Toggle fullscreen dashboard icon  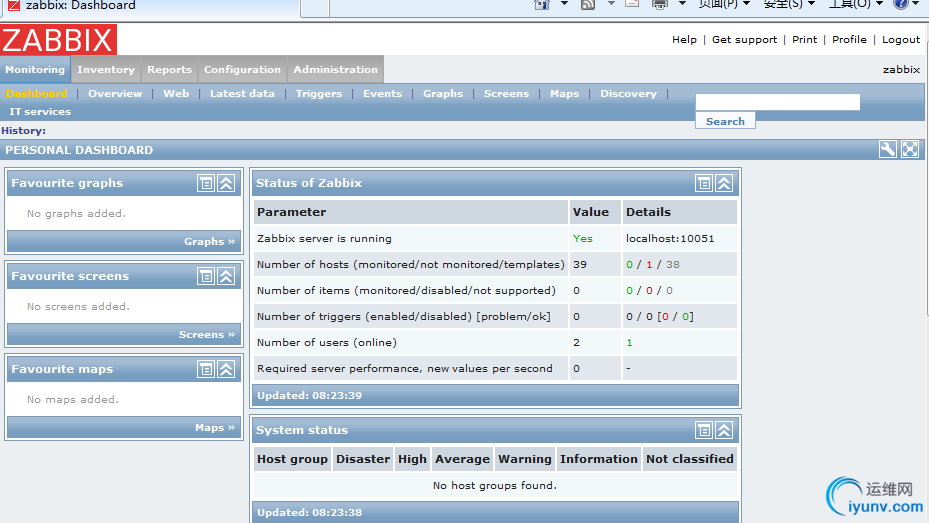point(910,149)
